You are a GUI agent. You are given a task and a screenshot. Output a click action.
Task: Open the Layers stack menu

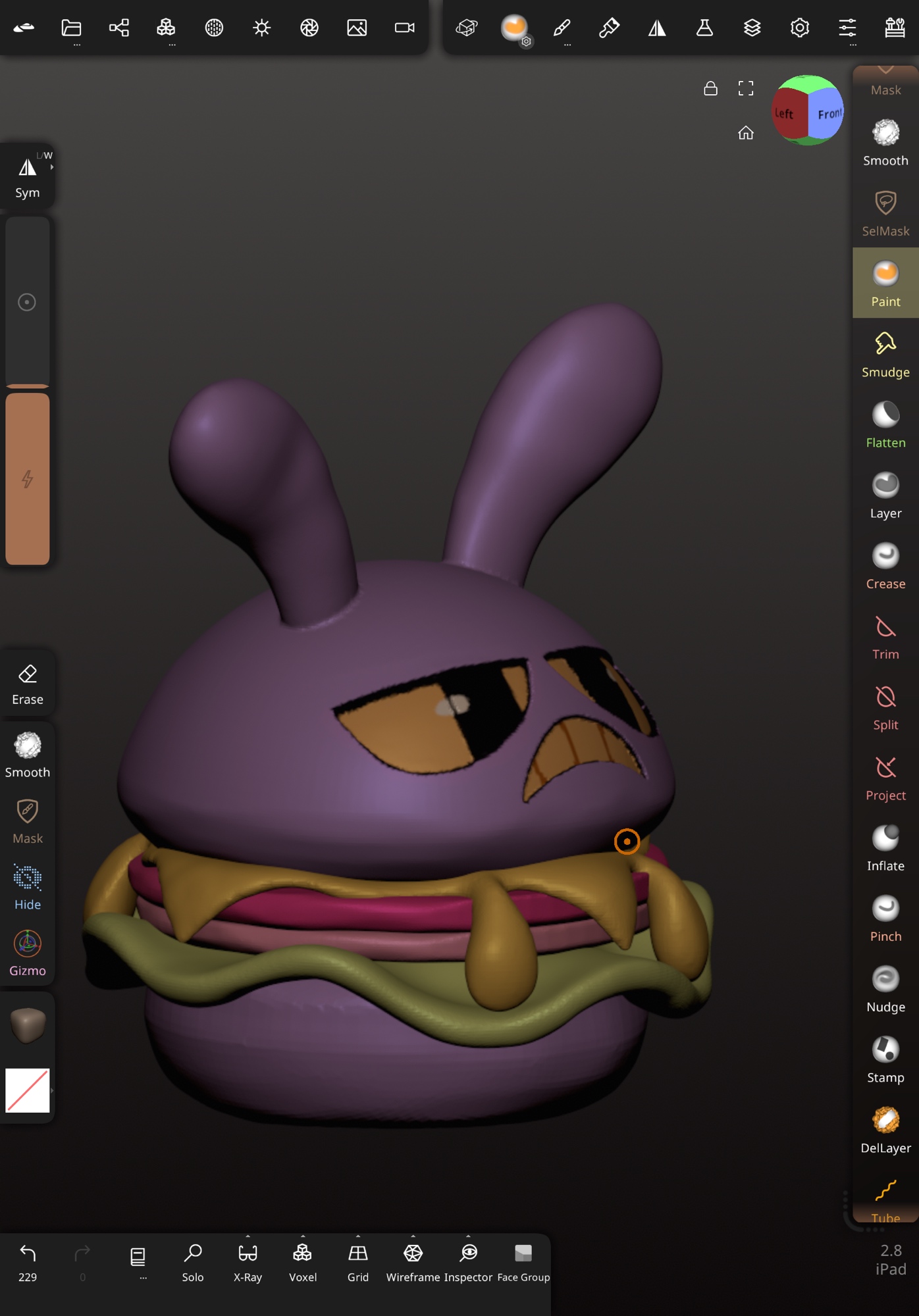pos(752,28)
